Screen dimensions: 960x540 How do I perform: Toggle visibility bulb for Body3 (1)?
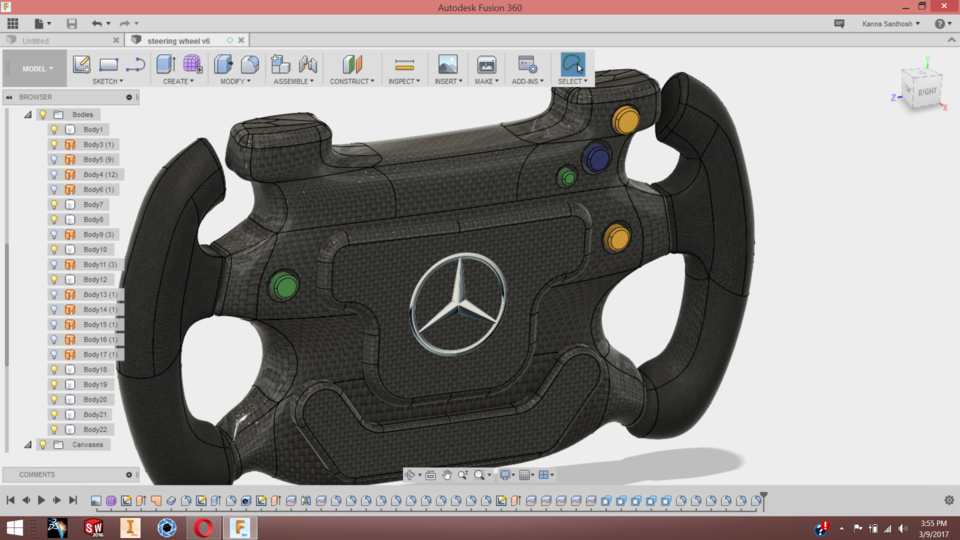54,144
